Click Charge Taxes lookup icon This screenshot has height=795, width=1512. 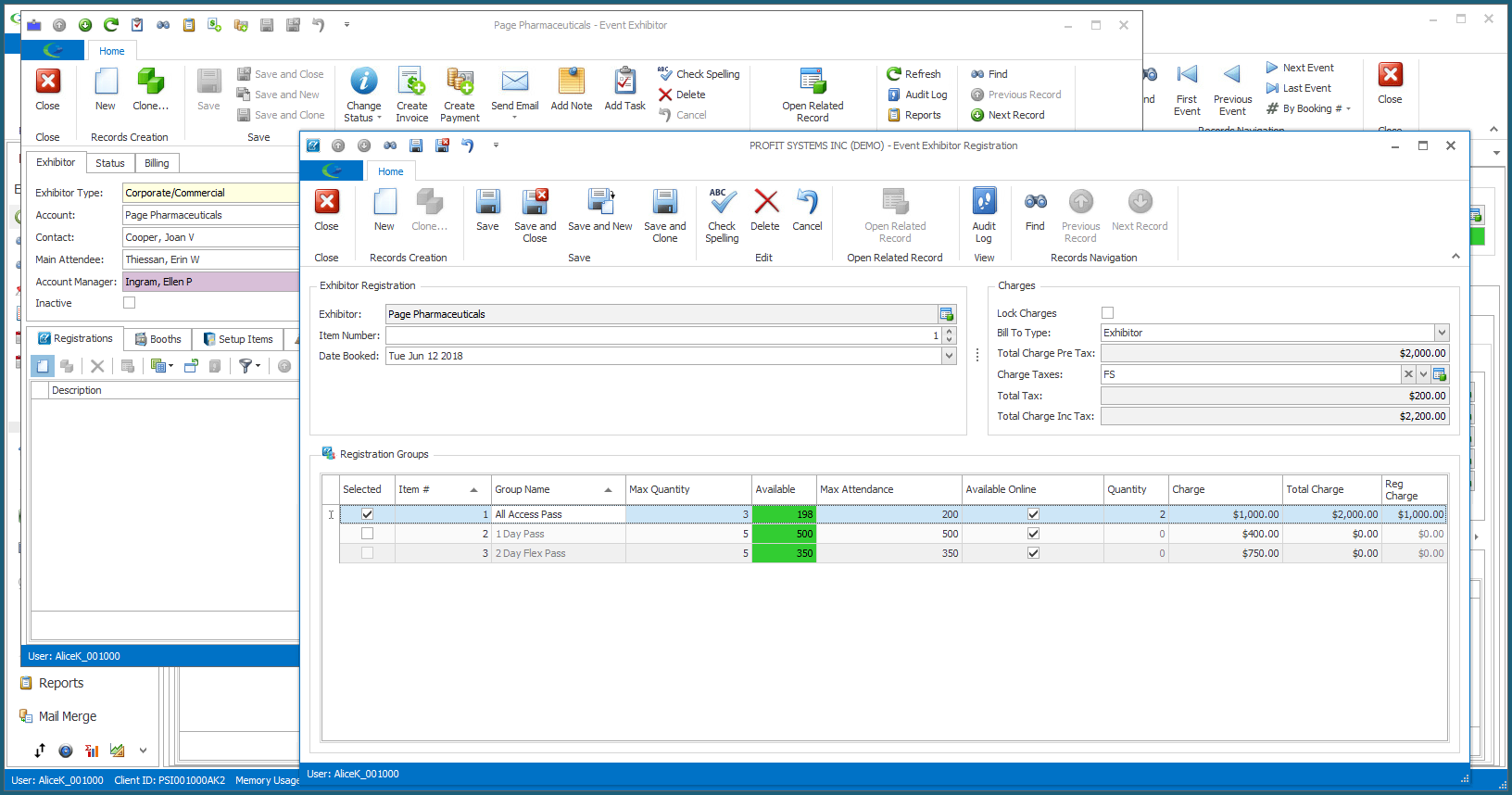click(1440, 374)
